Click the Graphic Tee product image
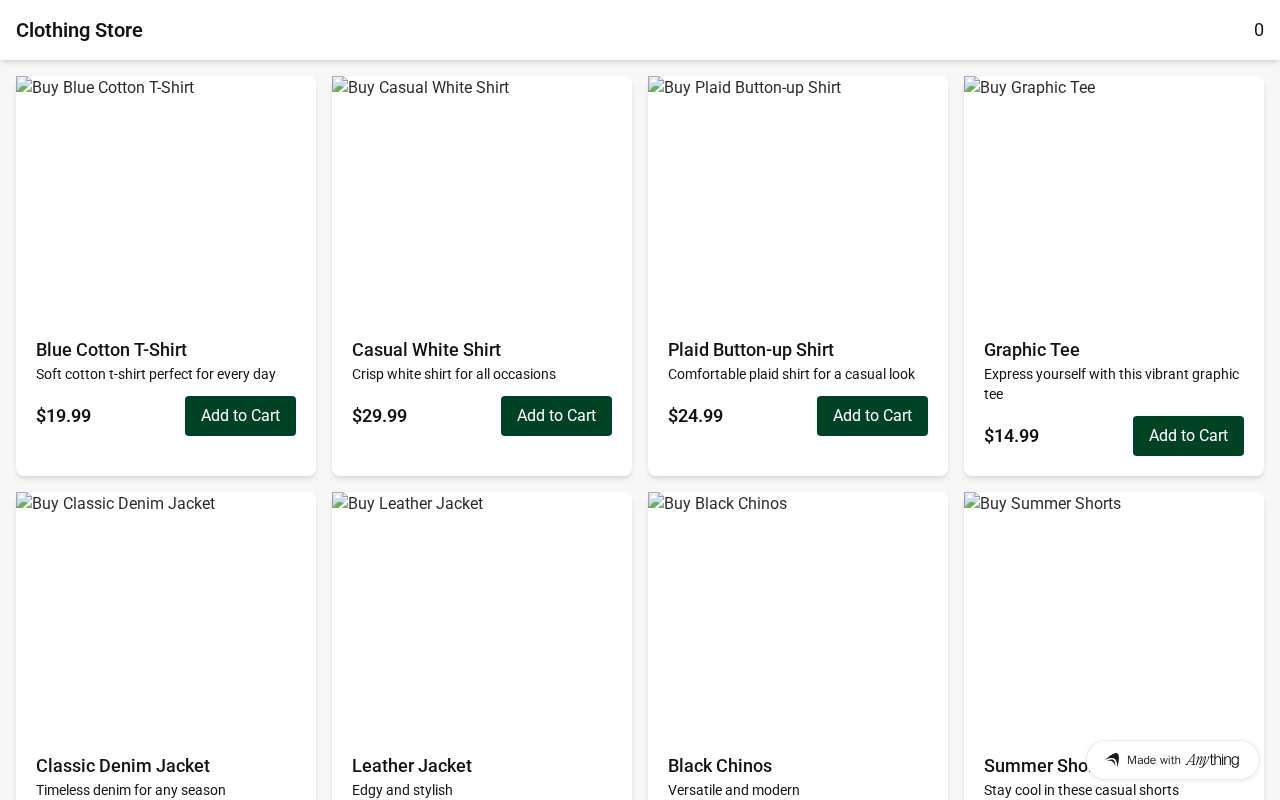This screenshot has height=800, width=1280. click(x=1114, y=198)
